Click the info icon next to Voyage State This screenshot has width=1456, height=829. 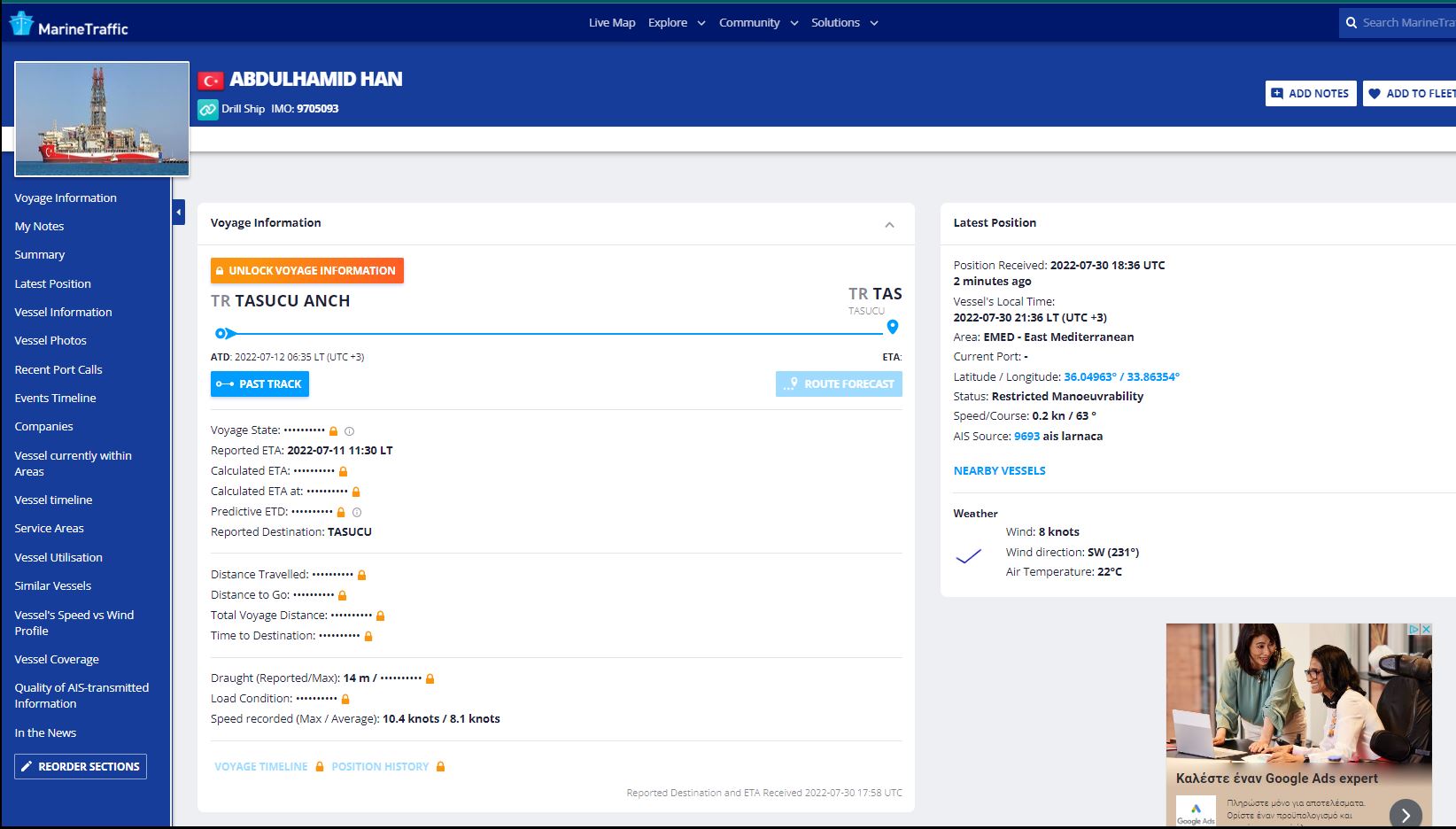point(349,431)
